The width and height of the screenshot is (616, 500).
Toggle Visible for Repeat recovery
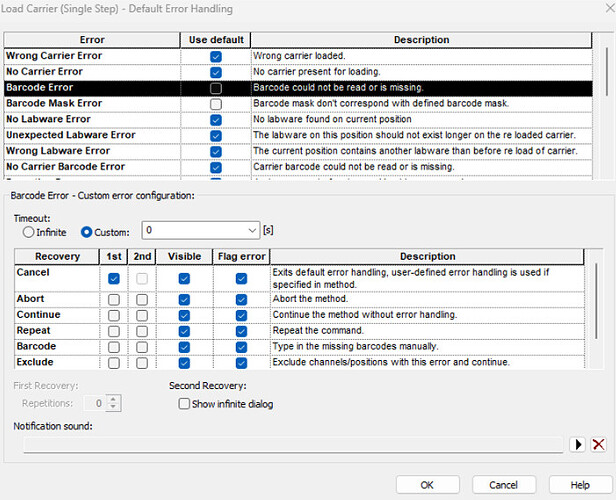(x=184, y=331)
